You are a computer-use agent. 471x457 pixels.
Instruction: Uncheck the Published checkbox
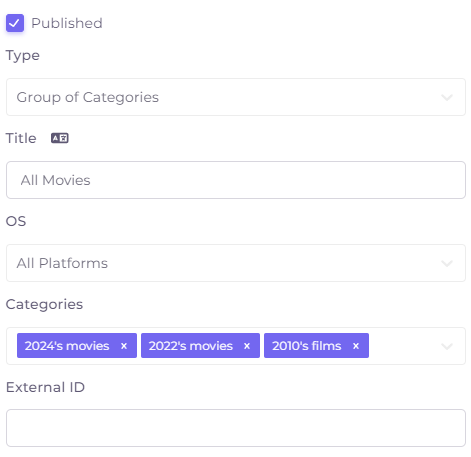(x=15, y=23)
